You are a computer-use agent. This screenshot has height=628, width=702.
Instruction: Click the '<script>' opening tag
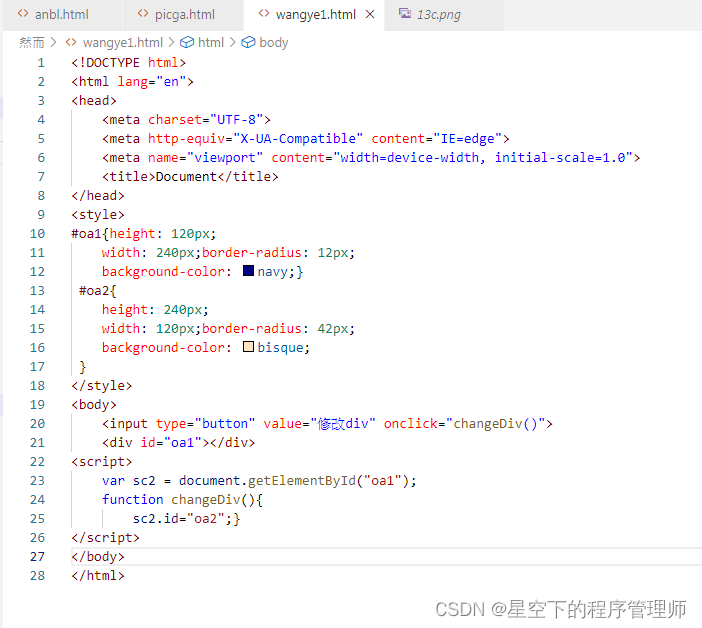(102, 462)
